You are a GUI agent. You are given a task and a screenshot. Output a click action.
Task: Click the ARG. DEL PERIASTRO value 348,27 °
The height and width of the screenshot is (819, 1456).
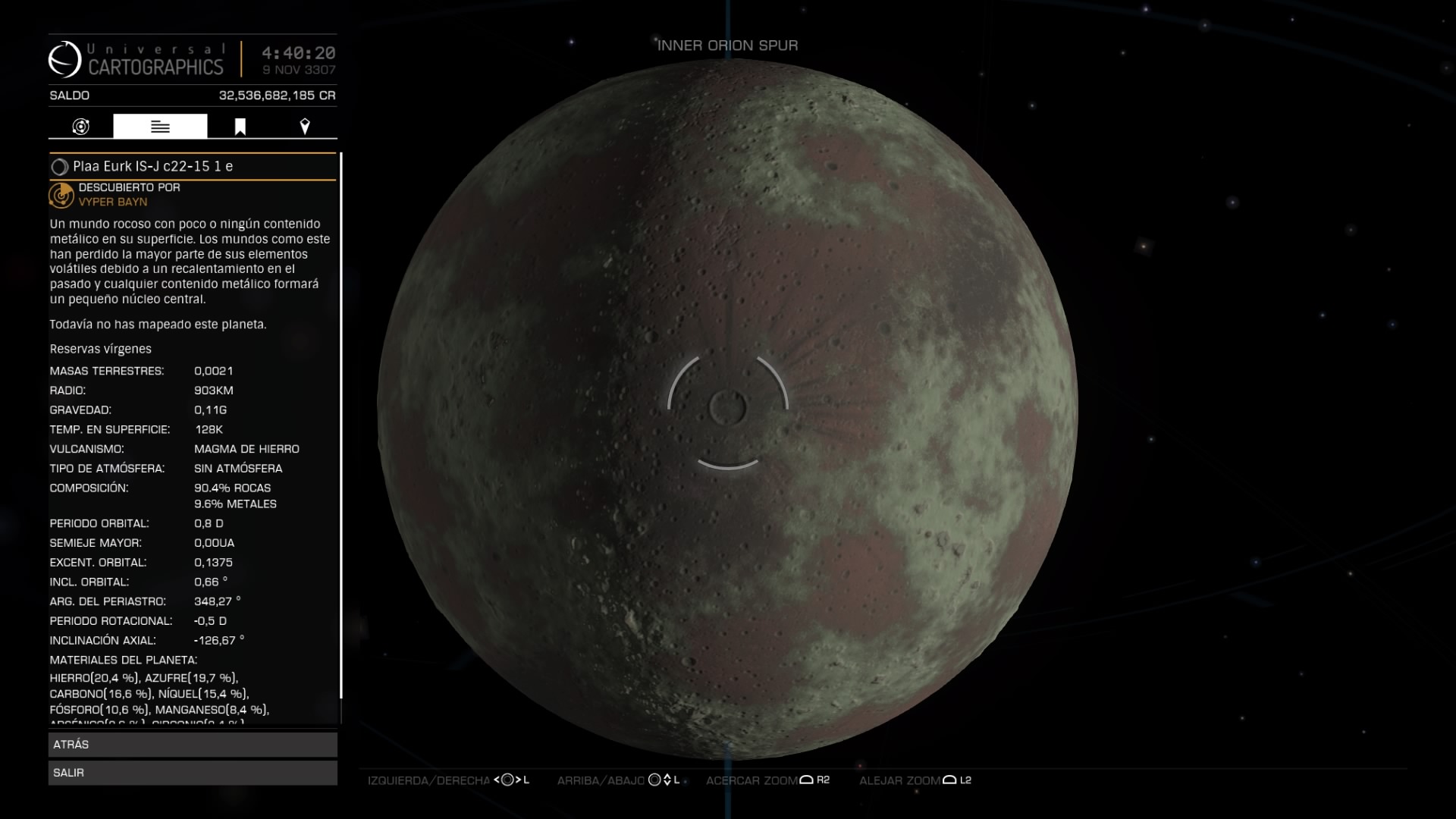click(218, 601)
